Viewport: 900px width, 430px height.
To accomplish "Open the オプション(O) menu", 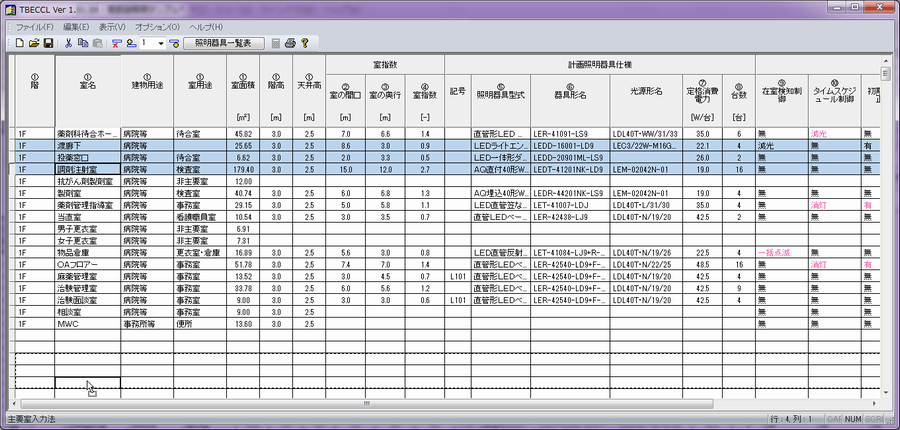I will click(x=157, y=26).
